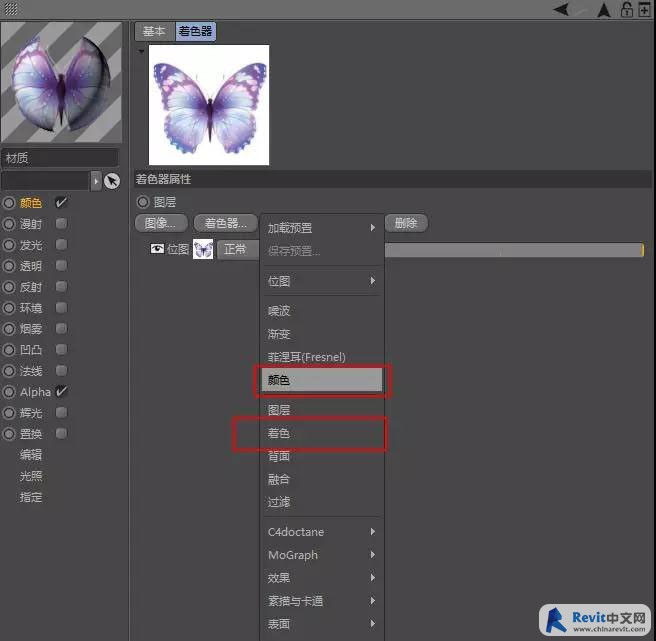Enable the 法线 channel checkbox
Viewport: 656px width, 641px height.
pyautogui.click(x=61, y=370)
